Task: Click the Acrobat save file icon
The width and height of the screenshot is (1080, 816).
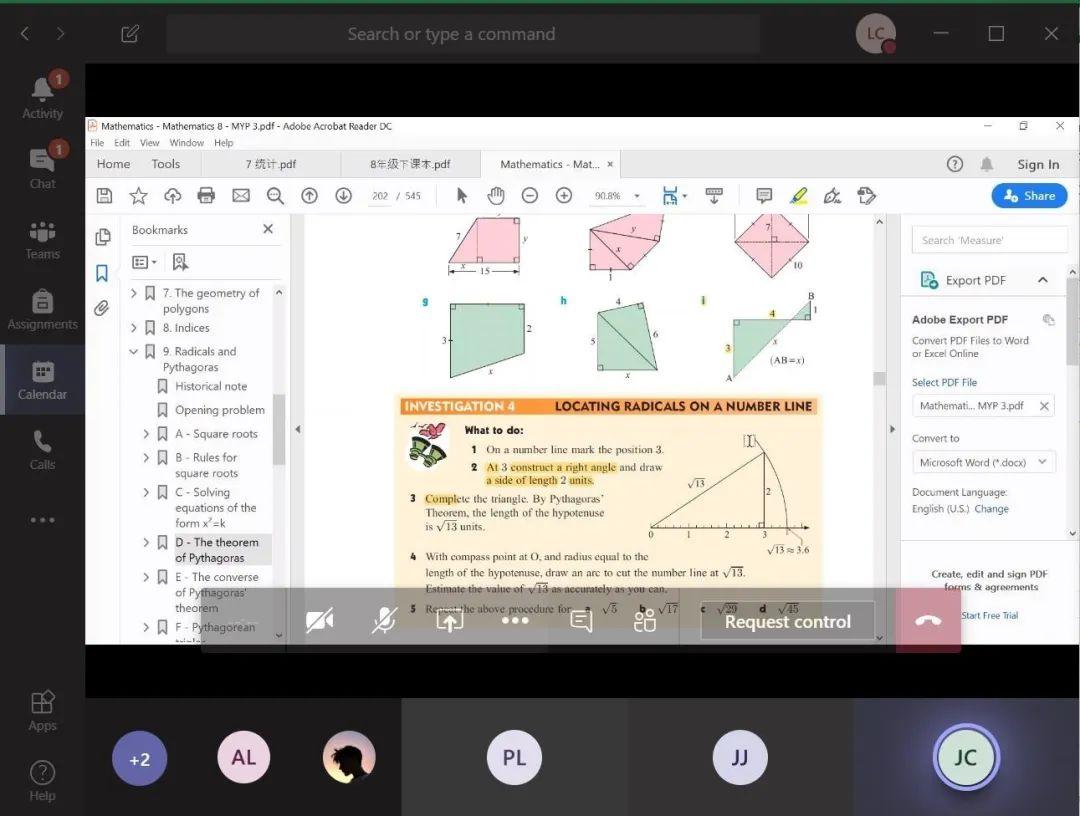Action: (x=104, y=196)
